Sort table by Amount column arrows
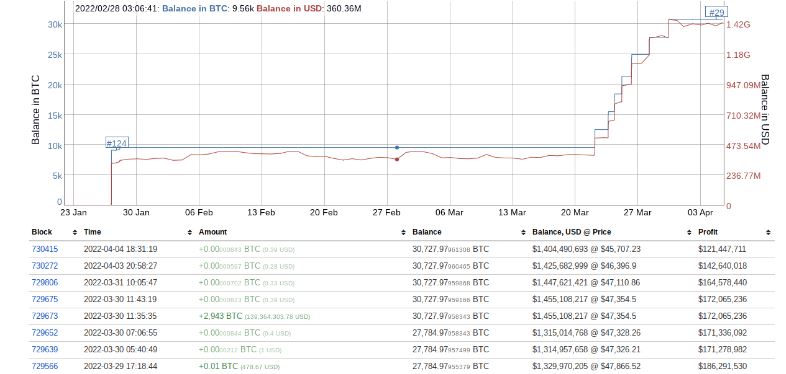The height and width of the screenshot is (374, 786). pos(404,232)
